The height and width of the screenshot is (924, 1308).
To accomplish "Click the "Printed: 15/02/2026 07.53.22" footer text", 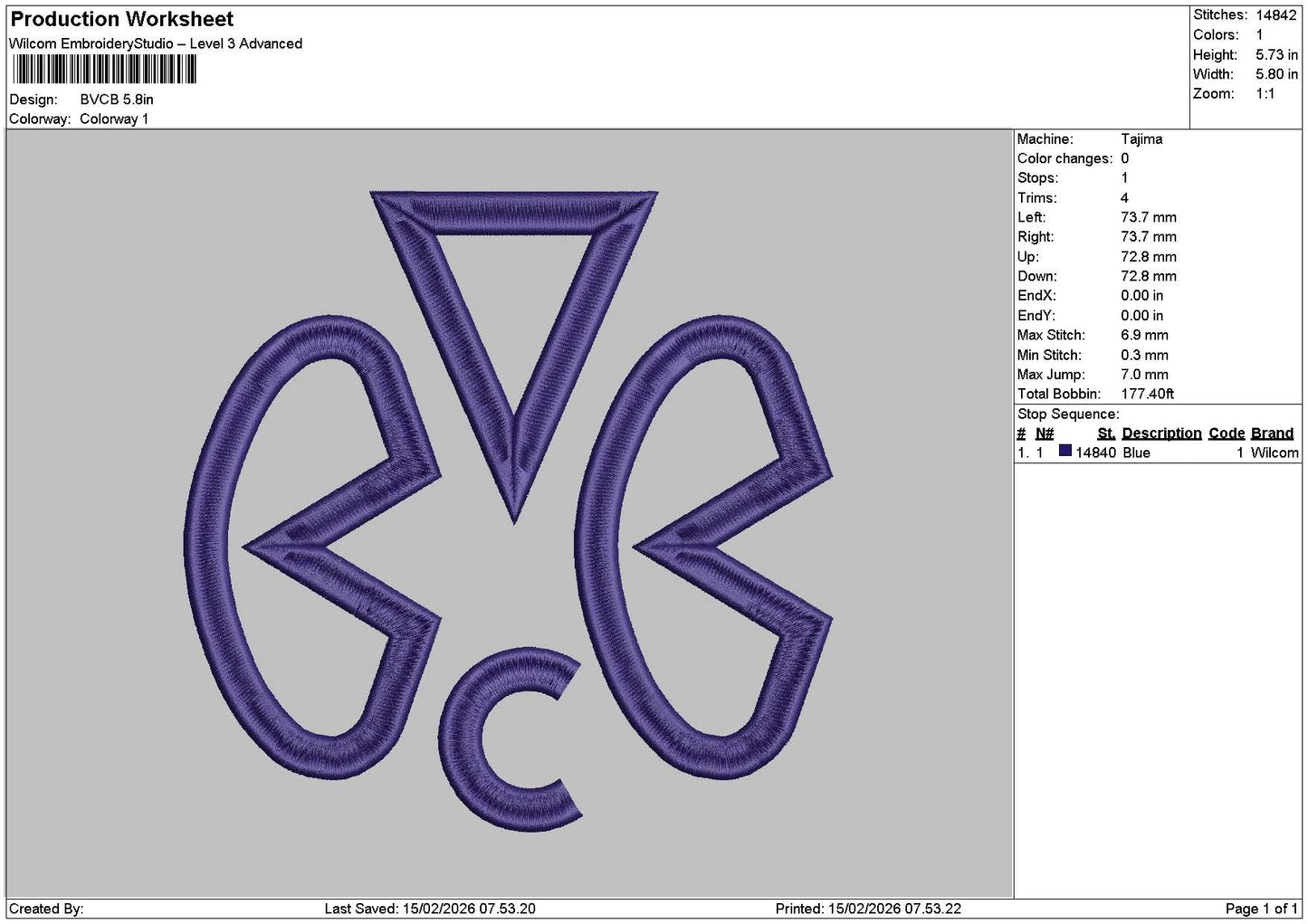I will 868,909.
